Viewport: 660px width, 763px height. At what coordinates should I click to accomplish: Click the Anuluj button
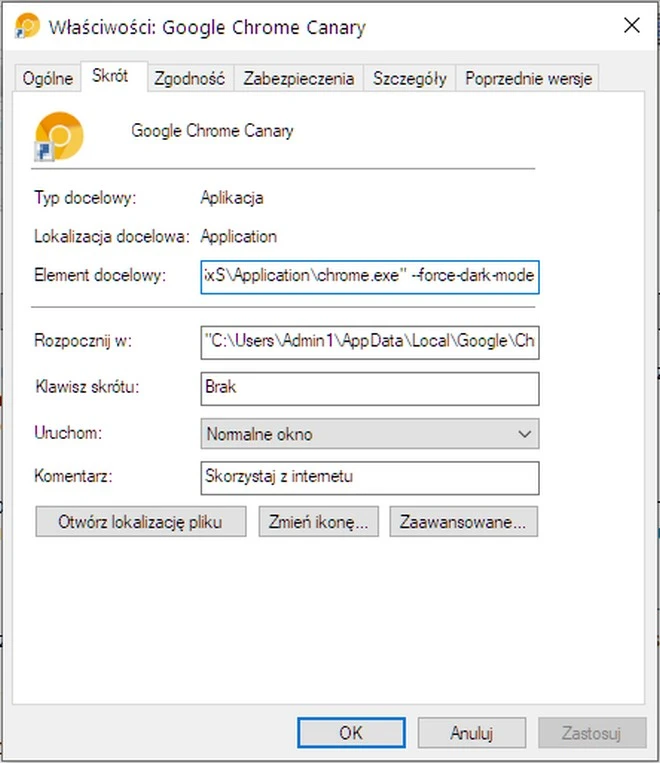pos(472,732)
